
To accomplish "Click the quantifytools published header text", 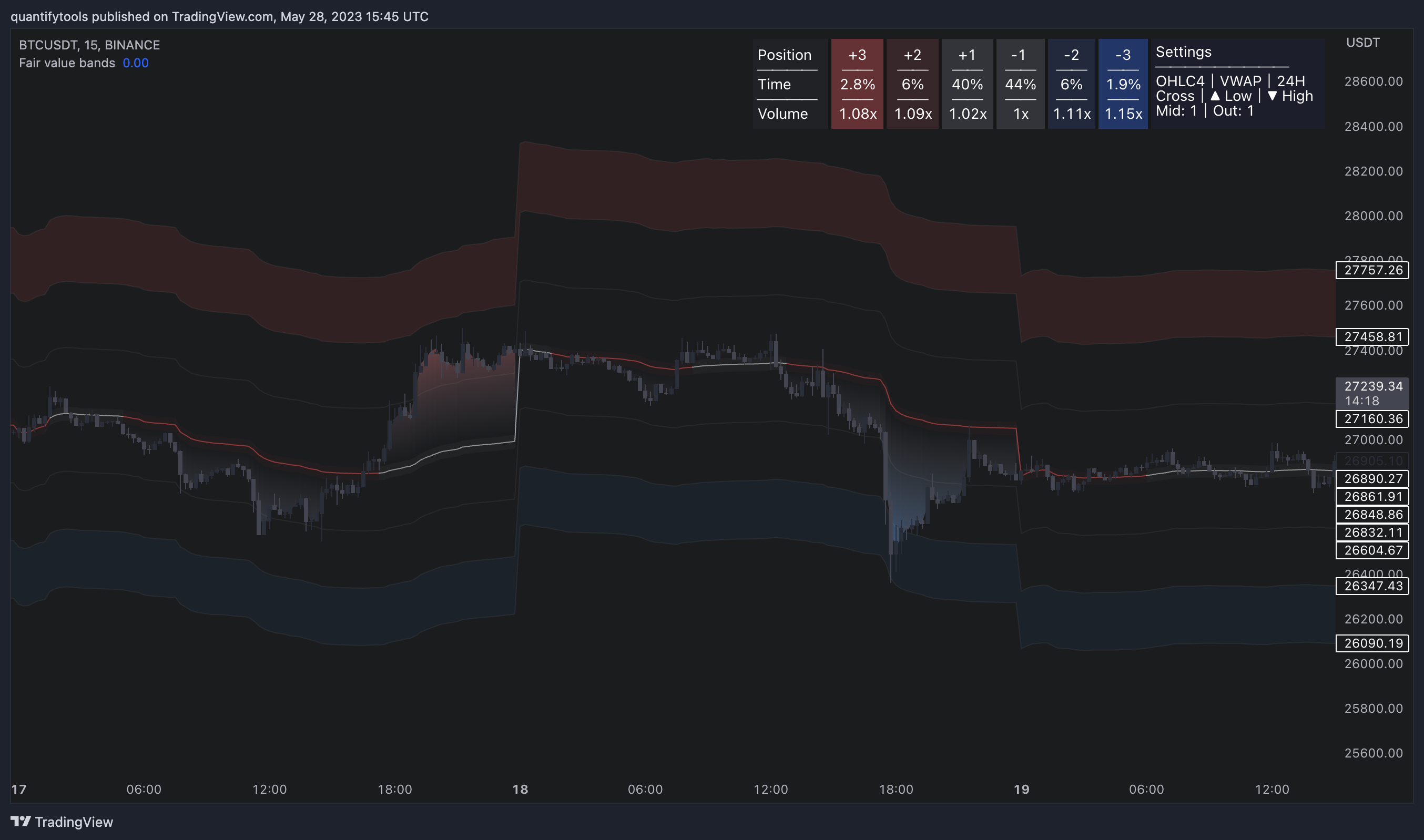I will [x=219, y=16].
